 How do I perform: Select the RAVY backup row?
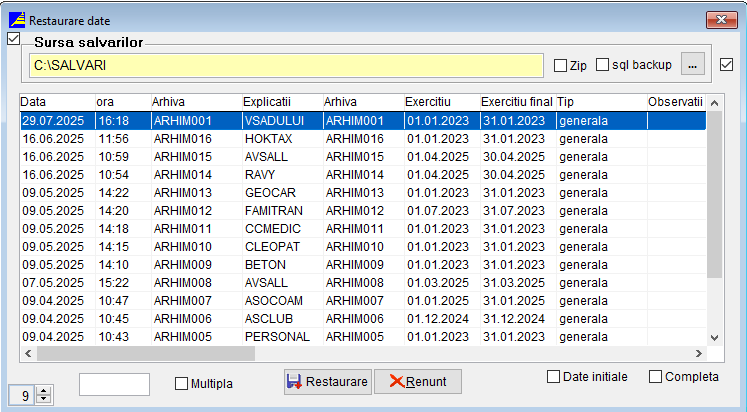(363, 175)
